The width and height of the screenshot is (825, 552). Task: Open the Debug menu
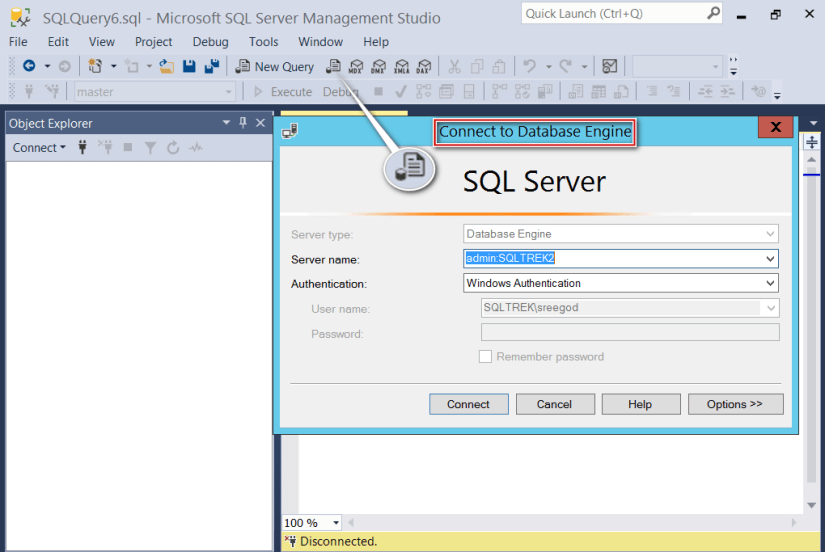click(210, 42)
